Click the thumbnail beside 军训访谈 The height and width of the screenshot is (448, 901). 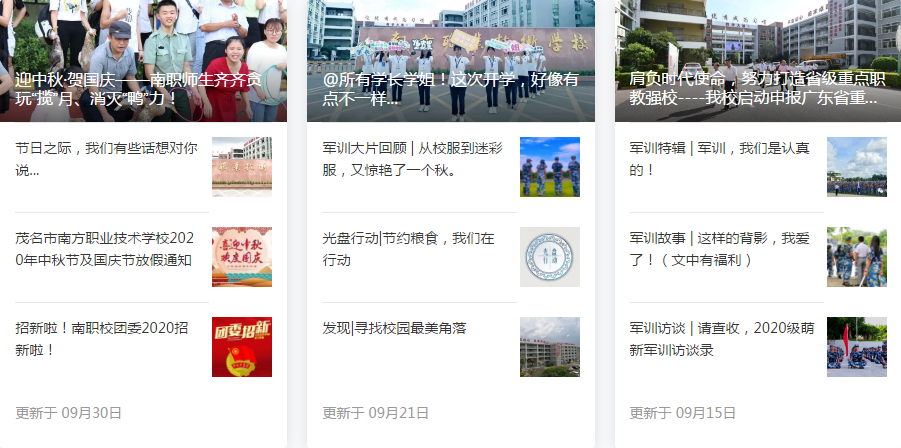point(857,347)
